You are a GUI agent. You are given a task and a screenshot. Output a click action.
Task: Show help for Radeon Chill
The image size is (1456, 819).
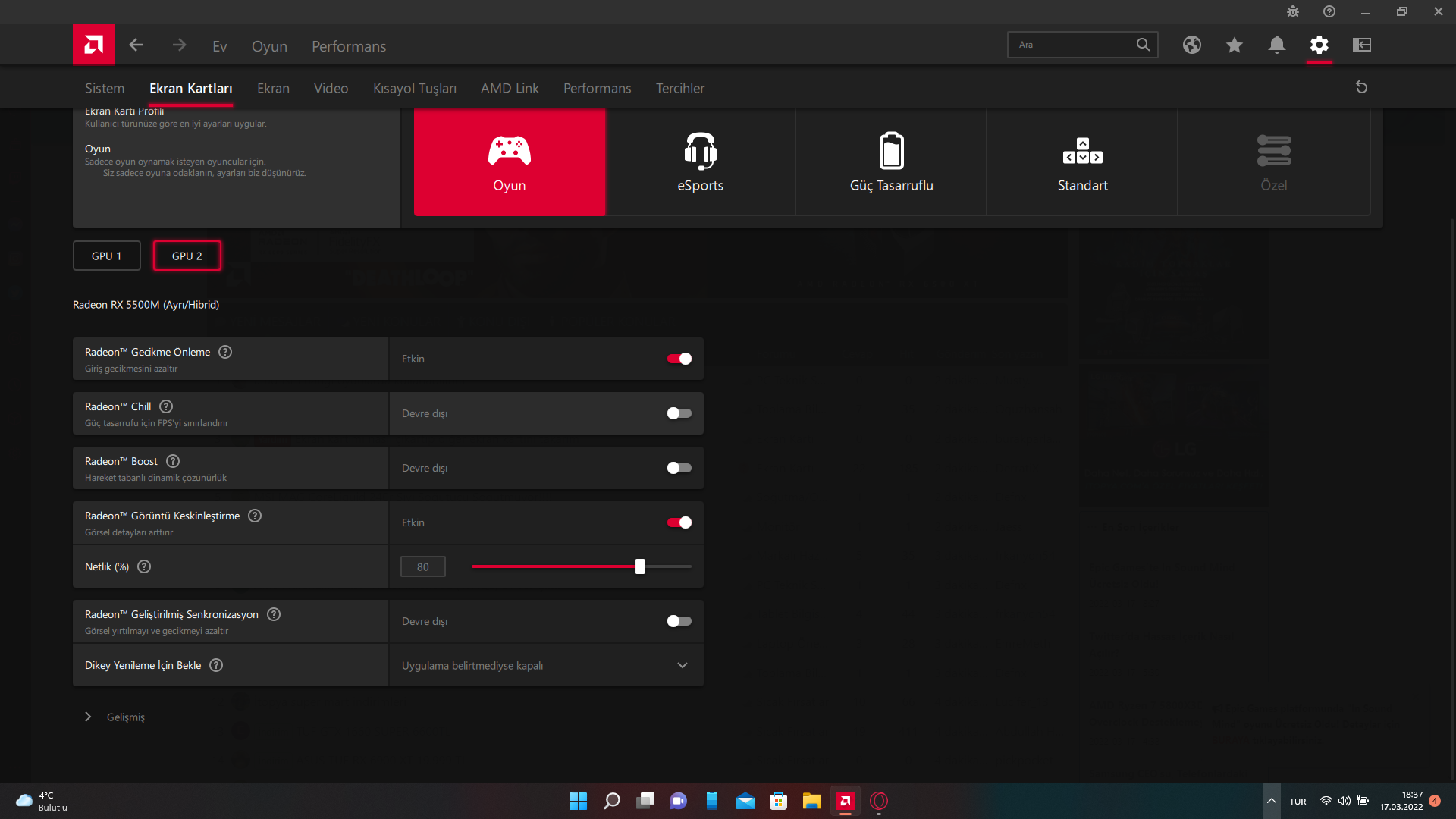[x=166, y=406]
